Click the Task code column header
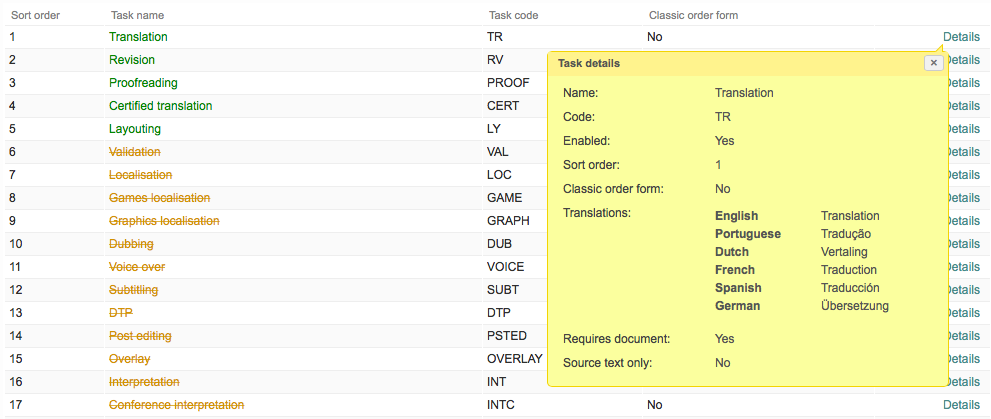The width and height of the screenshot is (991, 419). point(514,16)
